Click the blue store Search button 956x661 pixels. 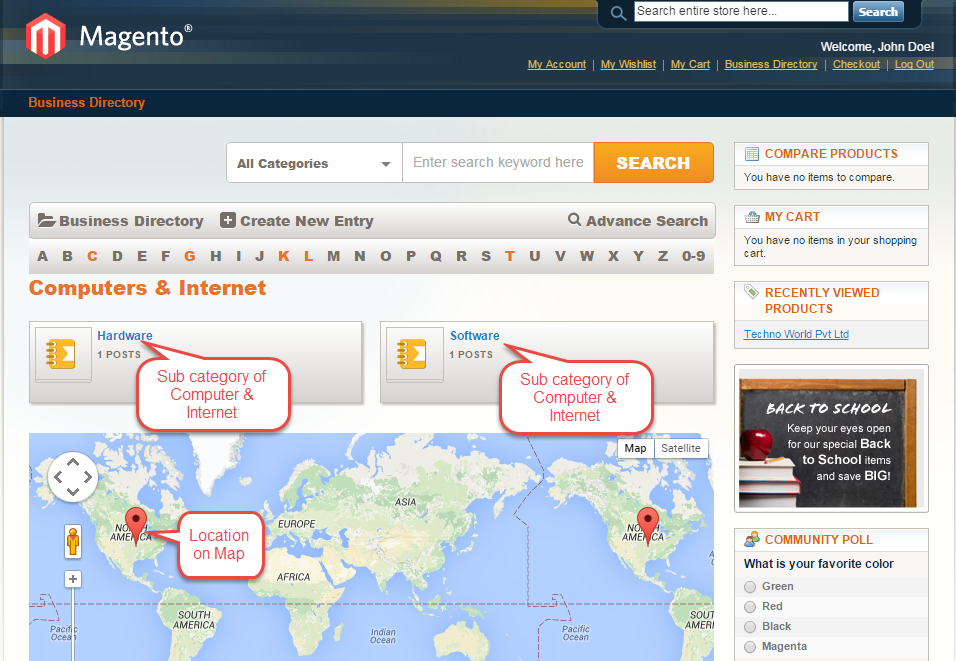[878, 12]
